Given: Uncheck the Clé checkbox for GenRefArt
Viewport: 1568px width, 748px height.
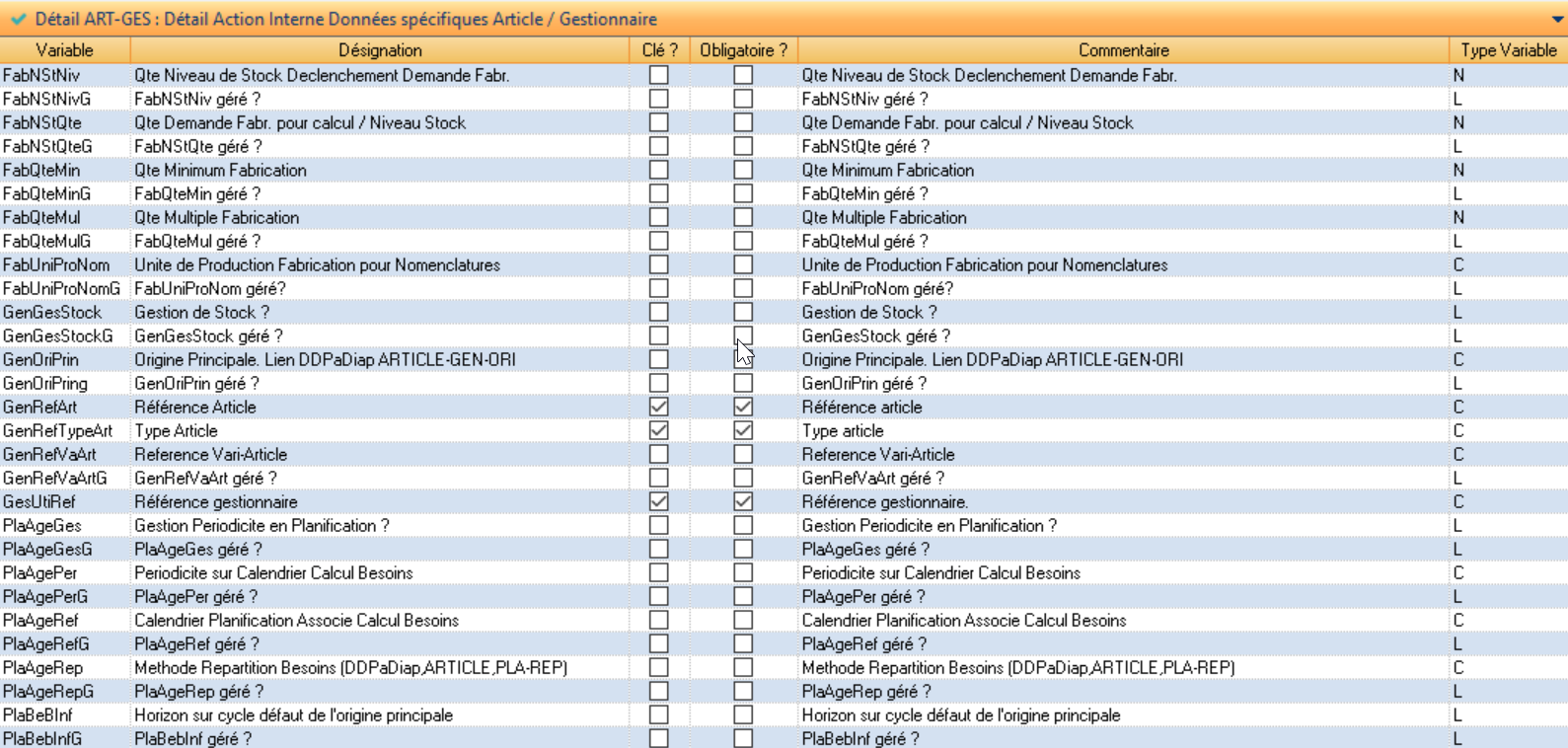Looking at the screenshot, I should [658, 407].
